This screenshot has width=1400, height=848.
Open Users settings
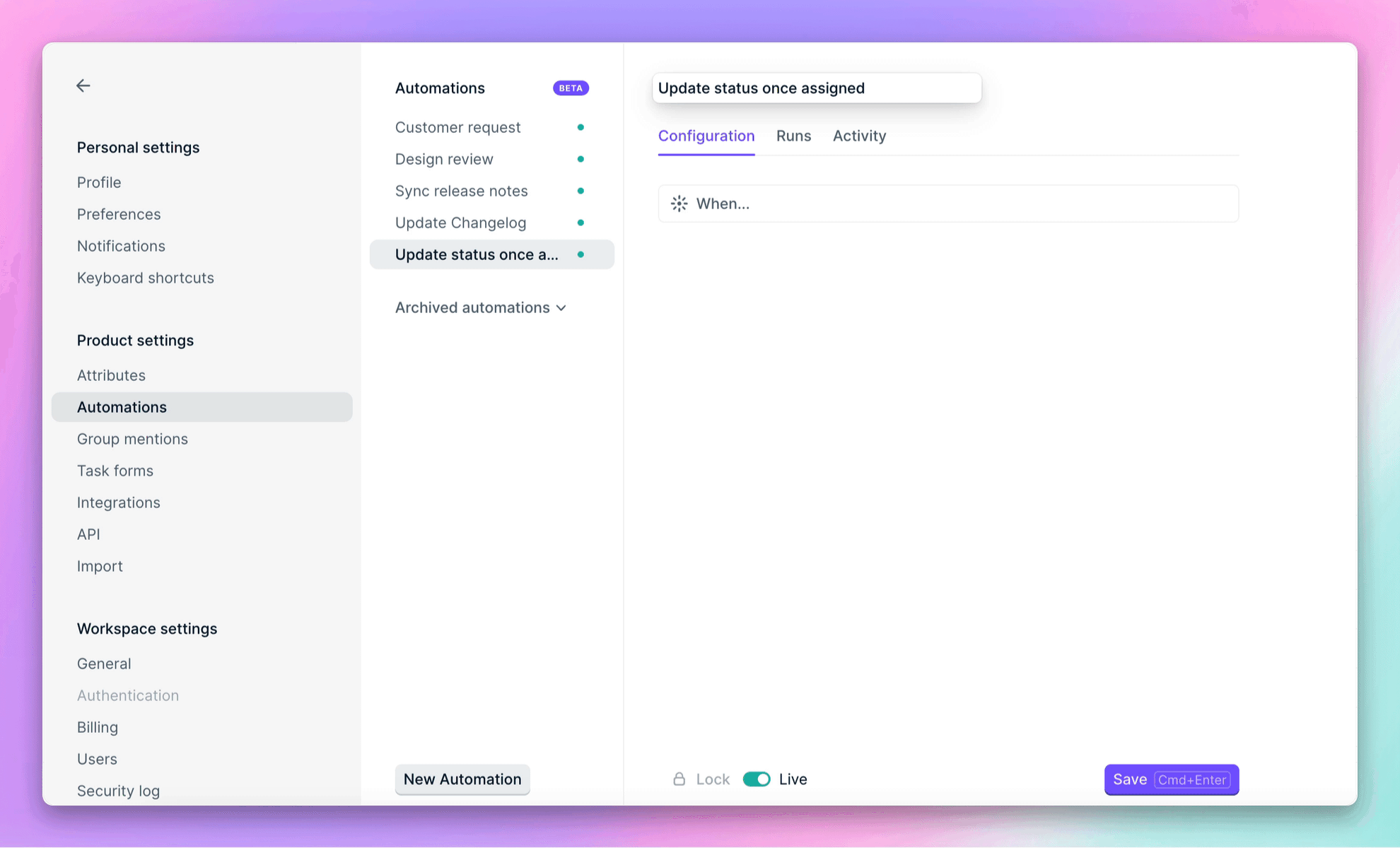(x=97, y=759)
